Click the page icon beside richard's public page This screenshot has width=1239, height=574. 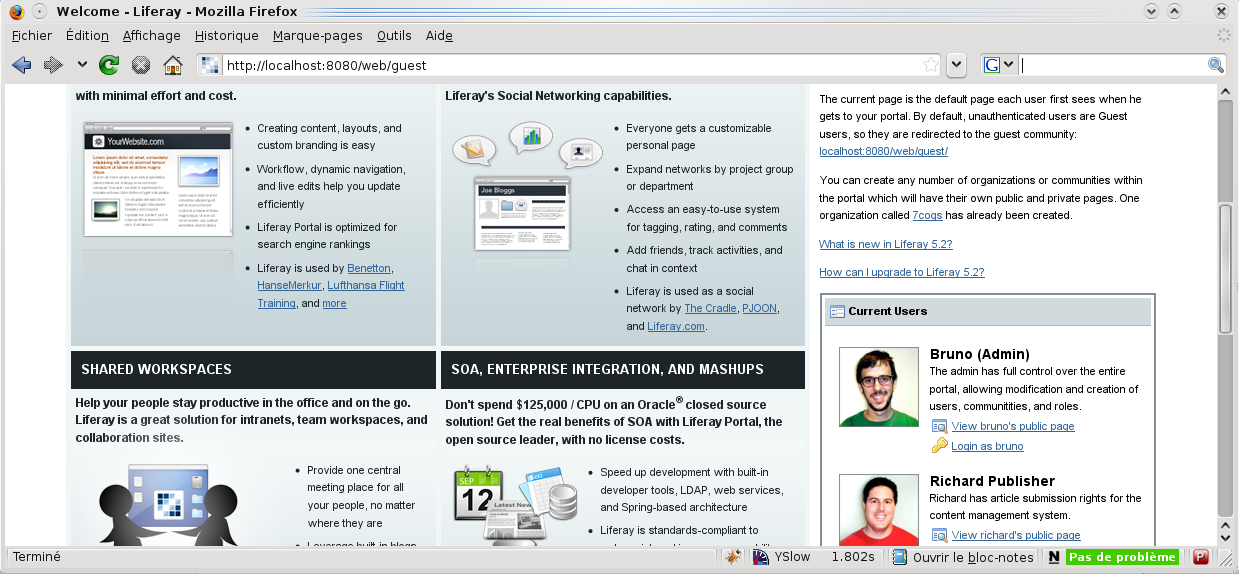pos(939,535)
